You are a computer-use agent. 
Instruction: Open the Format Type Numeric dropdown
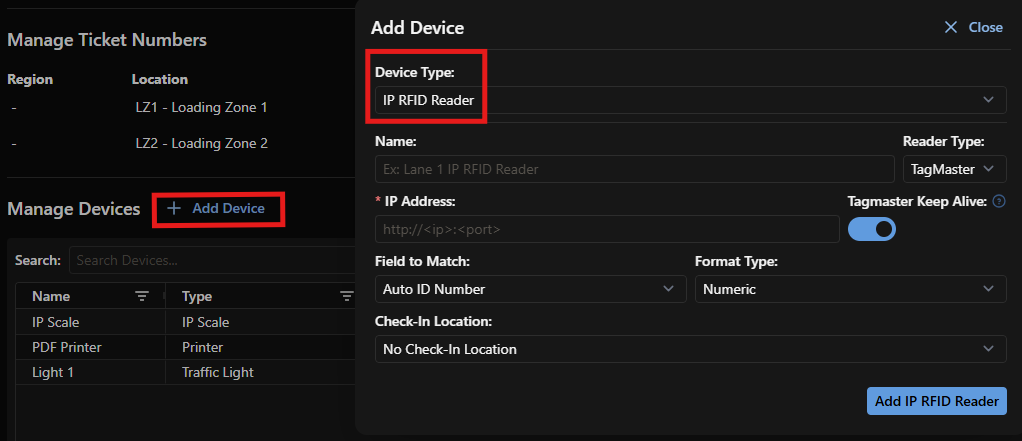pyautogui.click(x=851, y=289)
